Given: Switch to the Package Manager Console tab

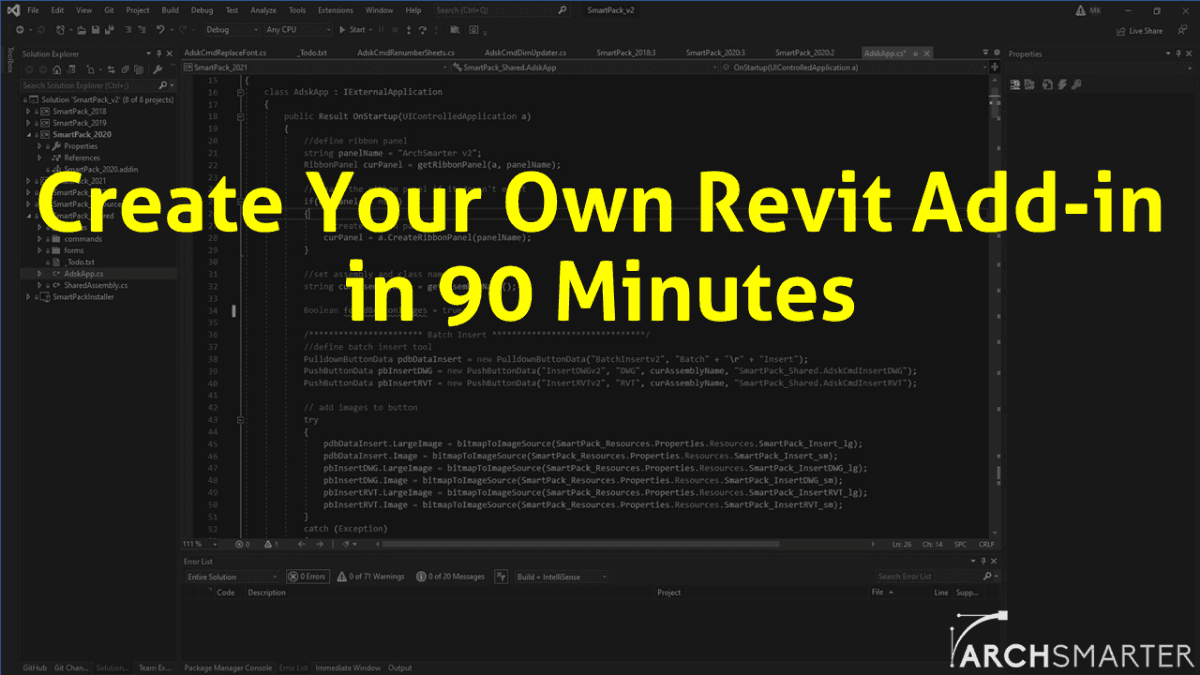Looking at the screenshot, I should pos(228,667).
